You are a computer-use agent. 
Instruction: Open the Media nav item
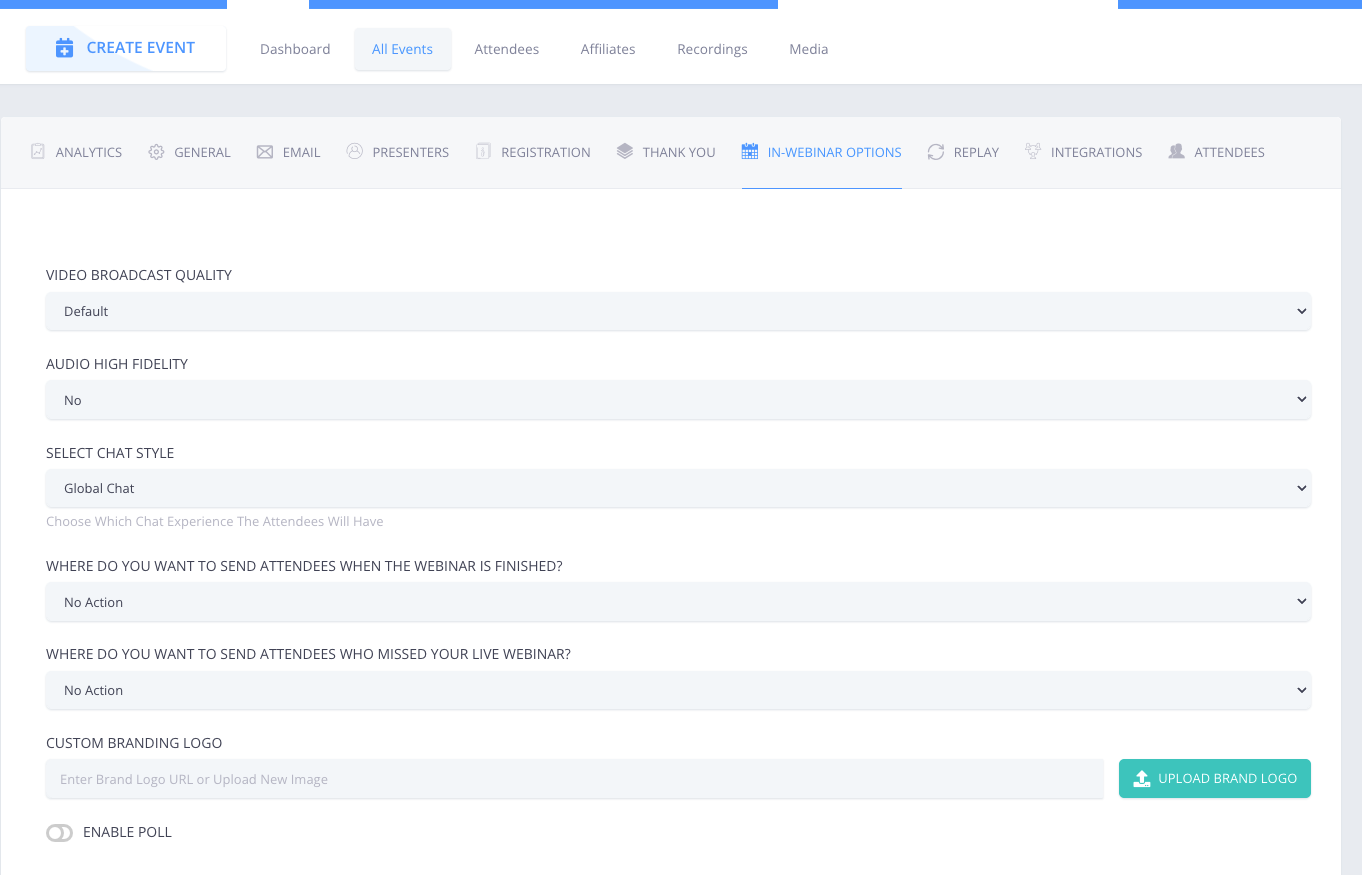pos(809,49)
